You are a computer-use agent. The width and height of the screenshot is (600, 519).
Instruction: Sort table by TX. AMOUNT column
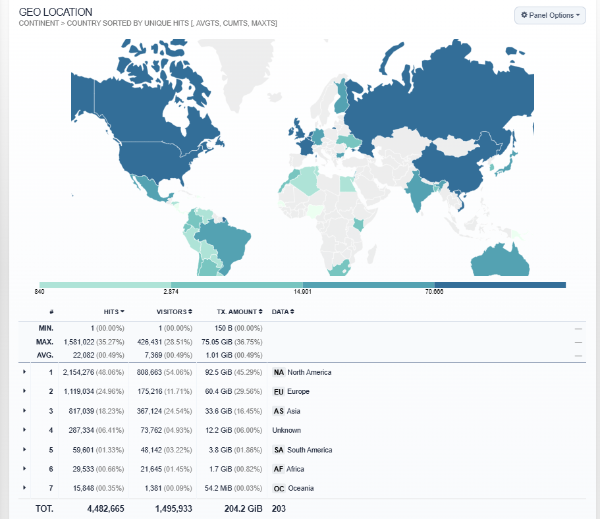[x=240, y=312]
